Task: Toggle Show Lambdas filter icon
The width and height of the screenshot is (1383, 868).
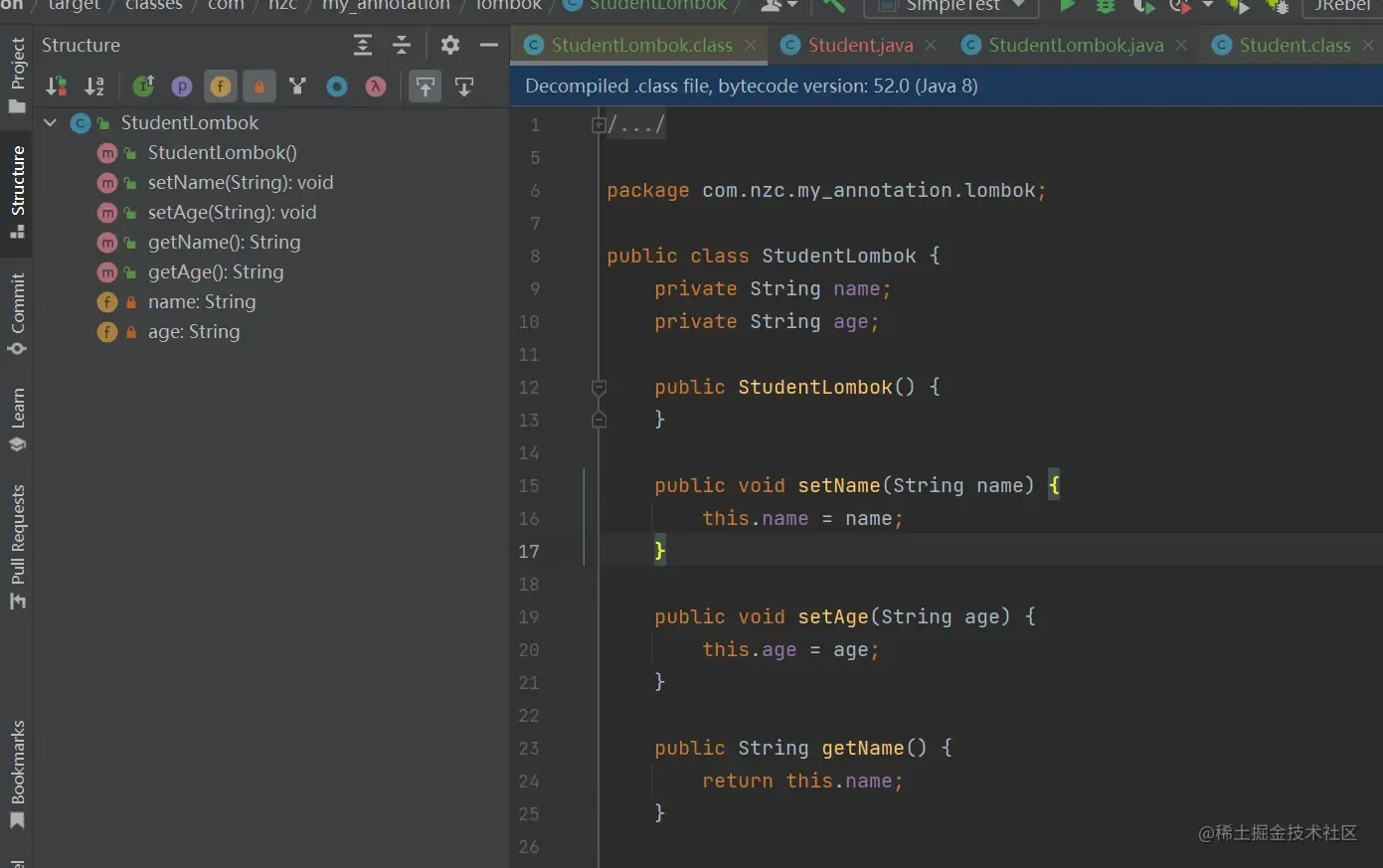Action: point(375,87)
